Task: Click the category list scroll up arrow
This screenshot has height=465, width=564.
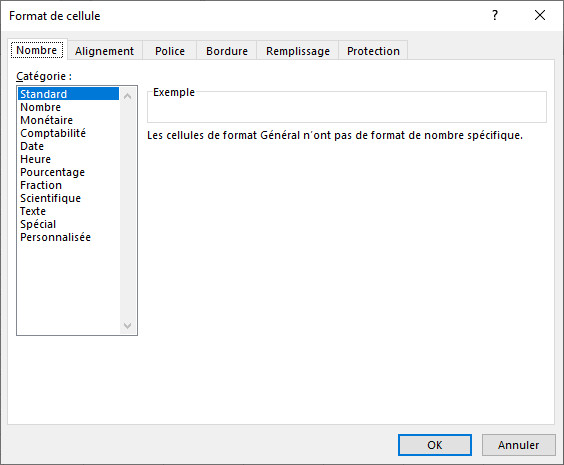Action: coord(127,96)
